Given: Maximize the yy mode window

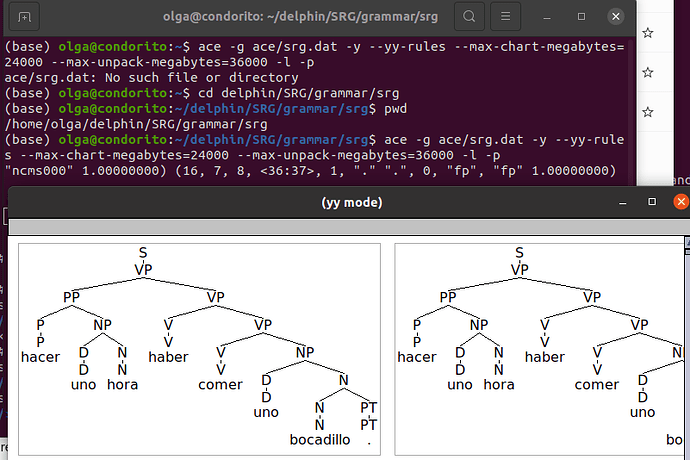Looking at the screenshot, I should tap(652, 202).
